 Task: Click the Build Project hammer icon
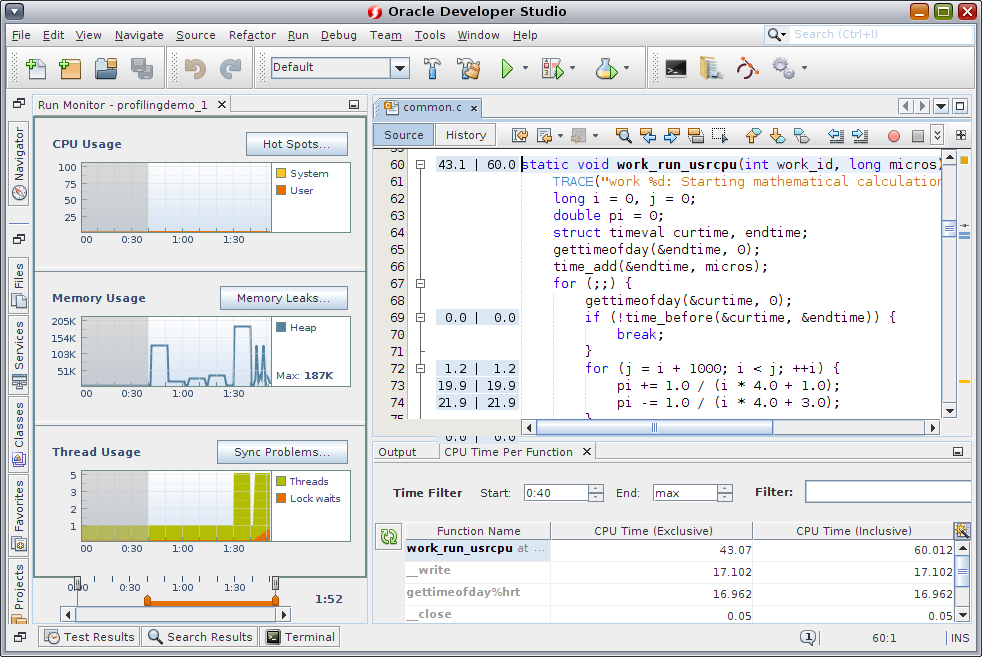pos(433,68)
